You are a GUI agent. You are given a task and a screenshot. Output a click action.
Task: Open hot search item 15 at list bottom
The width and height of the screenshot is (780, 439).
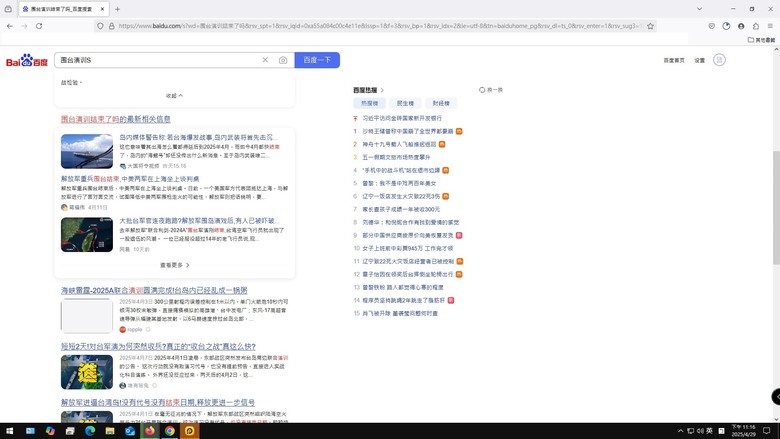400,313
